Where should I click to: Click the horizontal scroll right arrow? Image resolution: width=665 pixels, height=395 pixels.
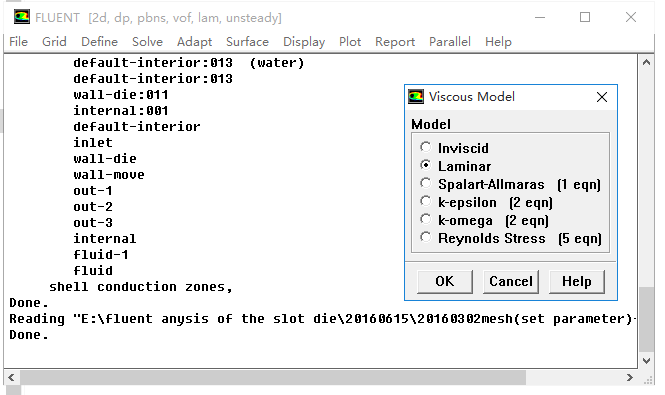pos(630,377)
